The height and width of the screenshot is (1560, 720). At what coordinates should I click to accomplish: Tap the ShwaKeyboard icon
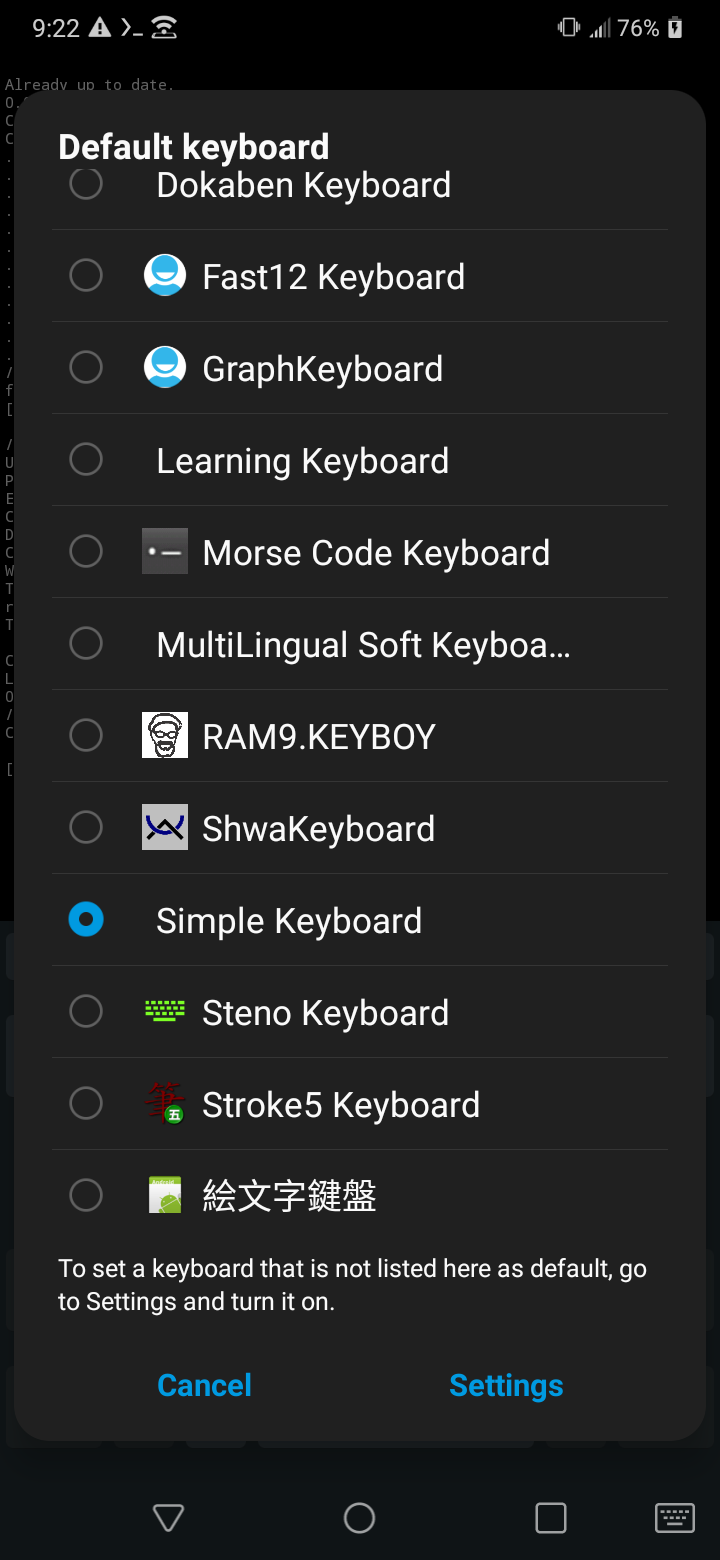click(164, 827)
